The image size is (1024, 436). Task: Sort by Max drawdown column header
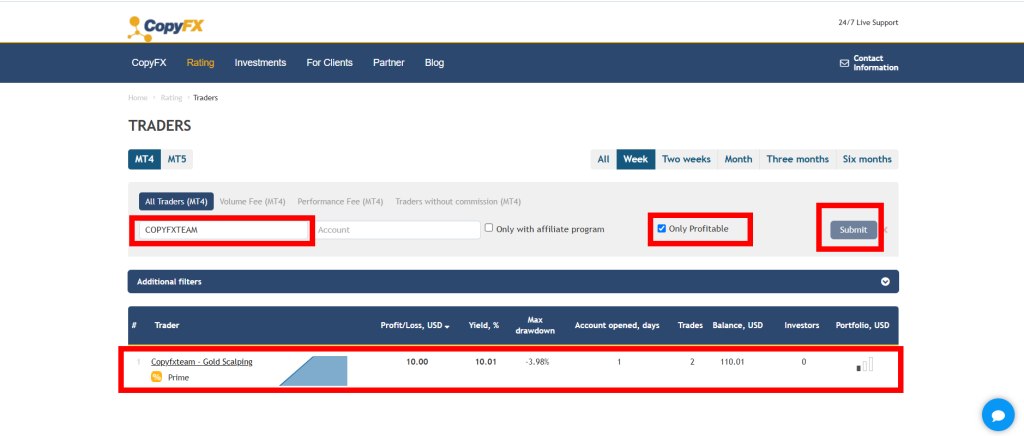(536, 325)
